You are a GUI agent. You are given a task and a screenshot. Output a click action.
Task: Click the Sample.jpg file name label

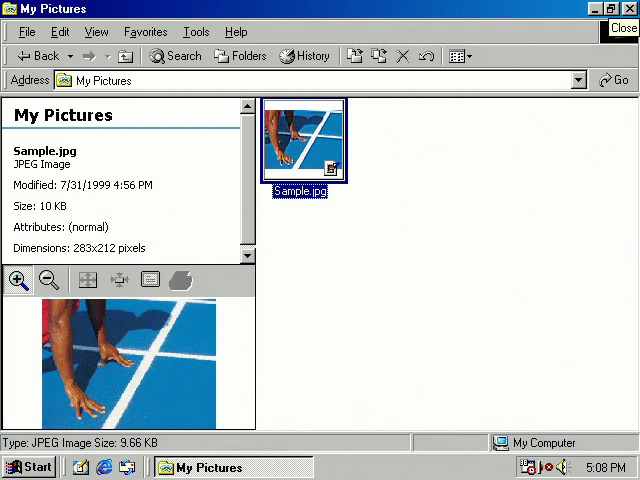pyautogui.click(x=300, y=191)
